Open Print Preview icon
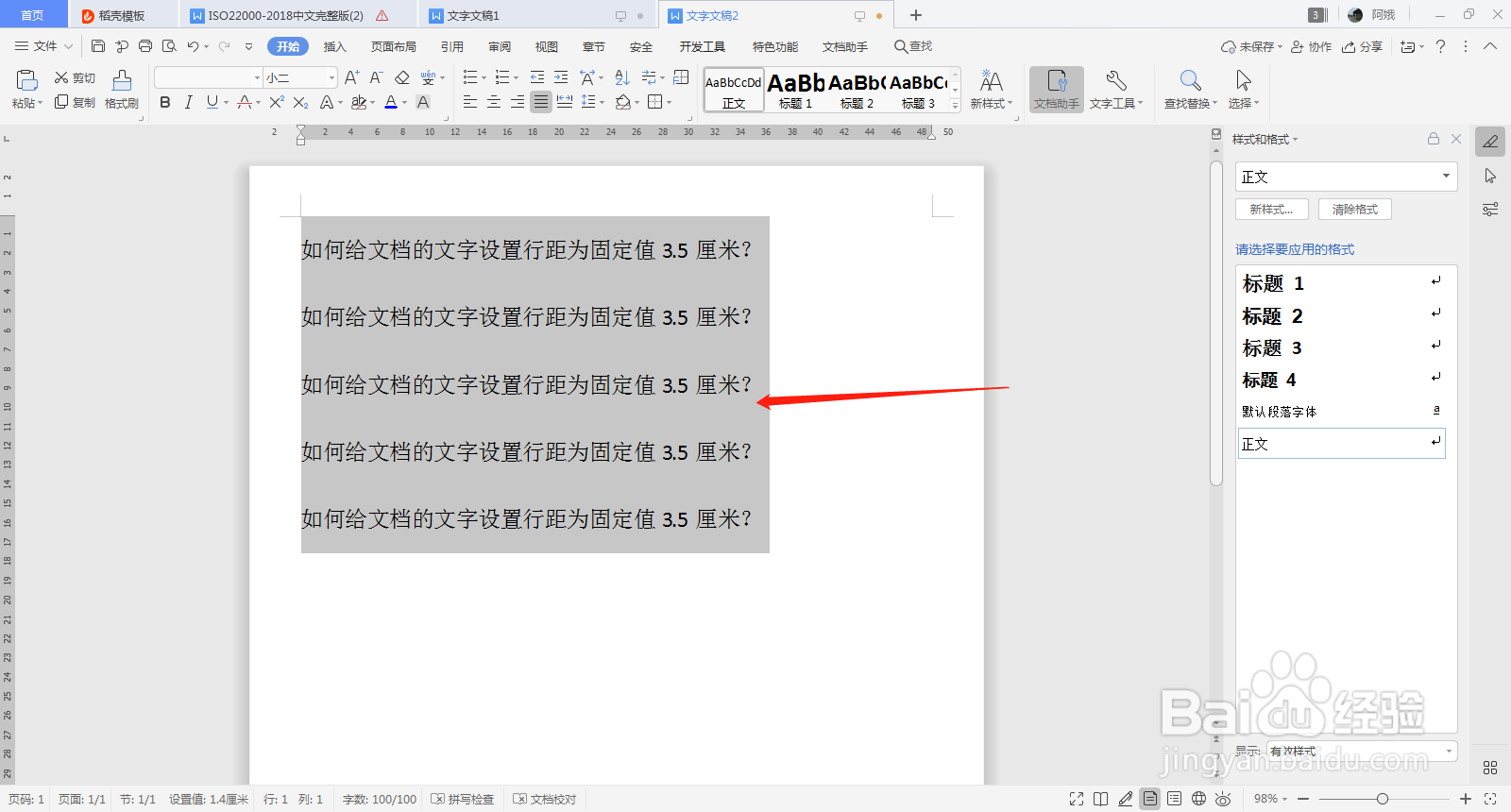The height and width of the screenshot is (812, 1511). click(169, 46)
